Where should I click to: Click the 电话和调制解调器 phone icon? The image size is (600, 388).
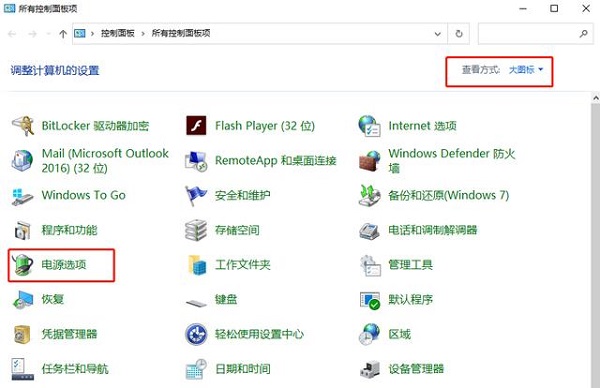click(x=369, y=230)
